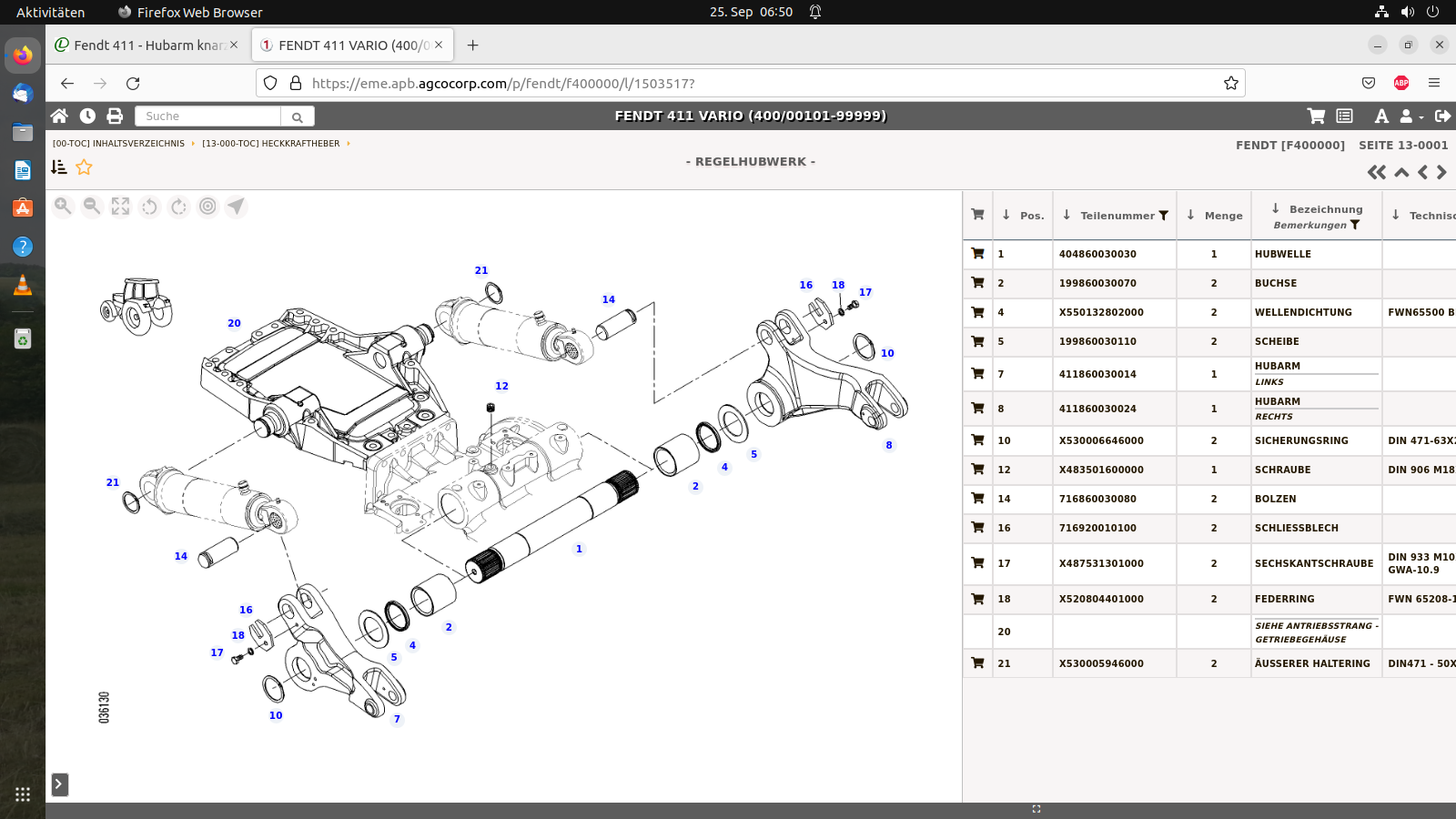Add HUBWELLE to cart
The height and width of the screenshot is (819, 1456).
(977, 254)
